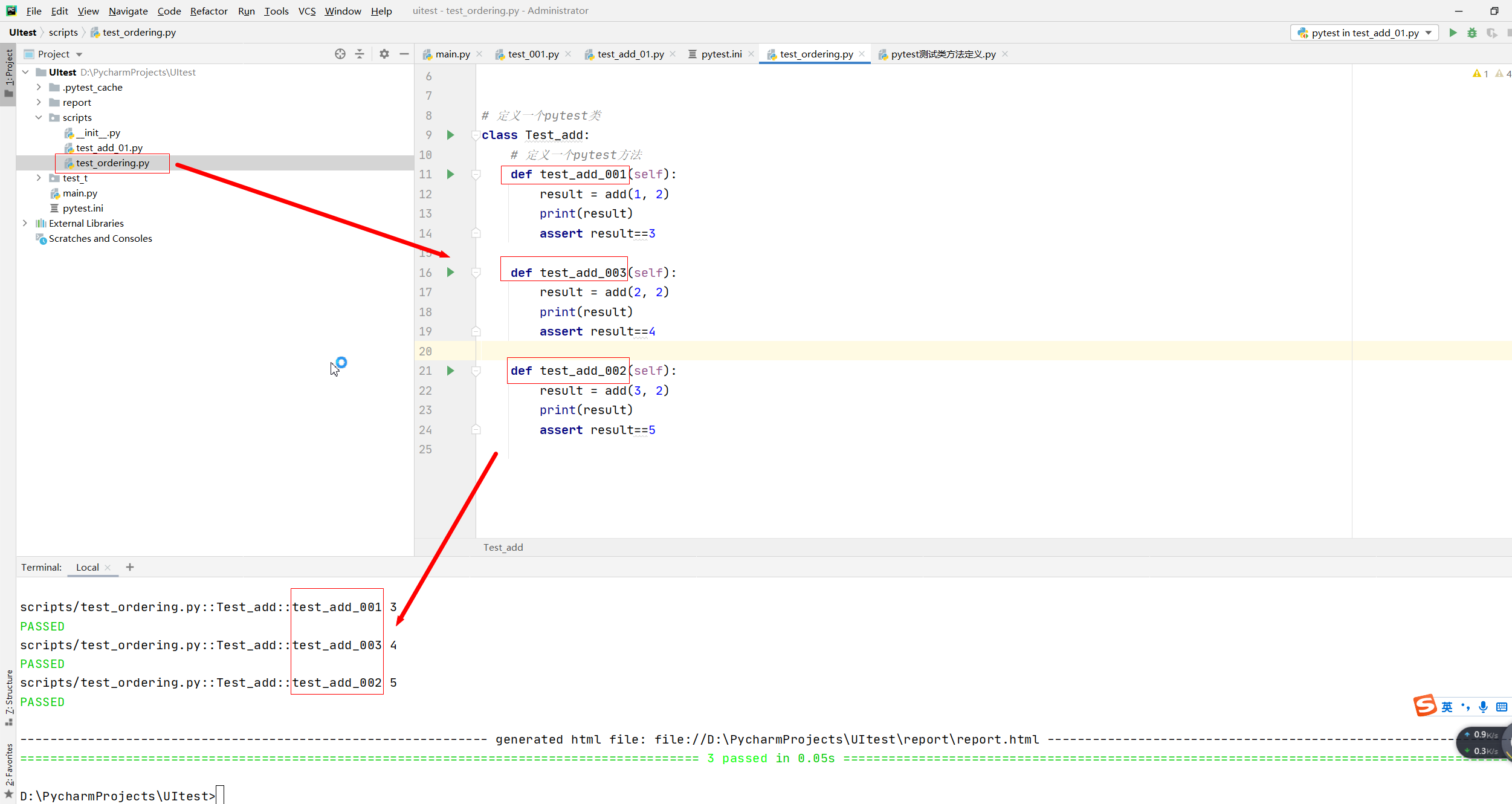1512x804 pixels.
Task: Open main.py in project tree
Action: tap(80, 193)
